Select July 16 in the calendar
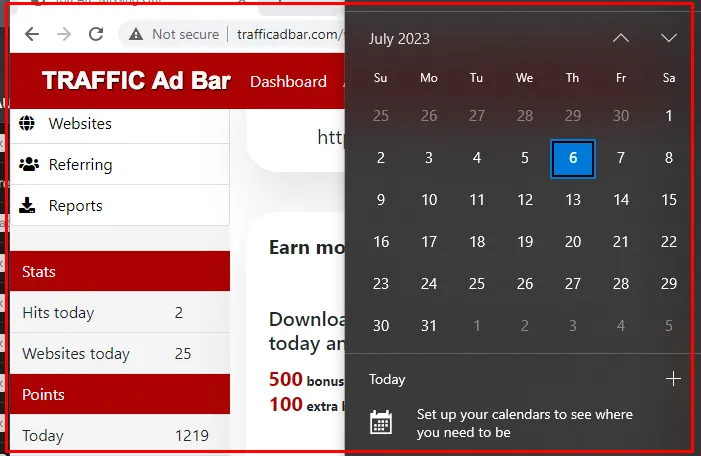 click(x=381, y=242)
